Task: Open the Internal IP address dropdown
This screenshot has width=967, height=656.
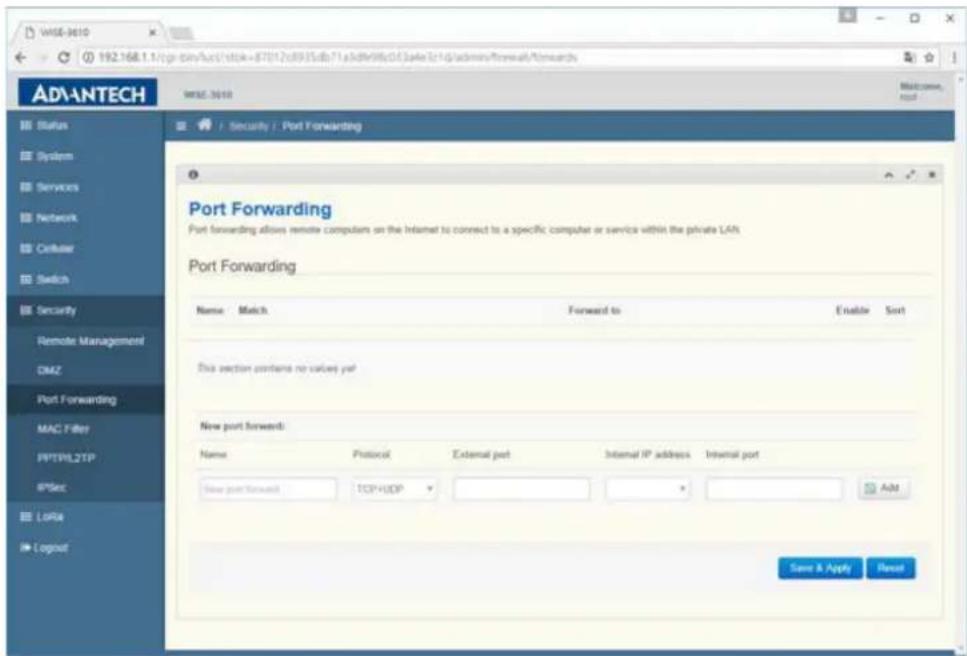Action: [x=648, y=489]
